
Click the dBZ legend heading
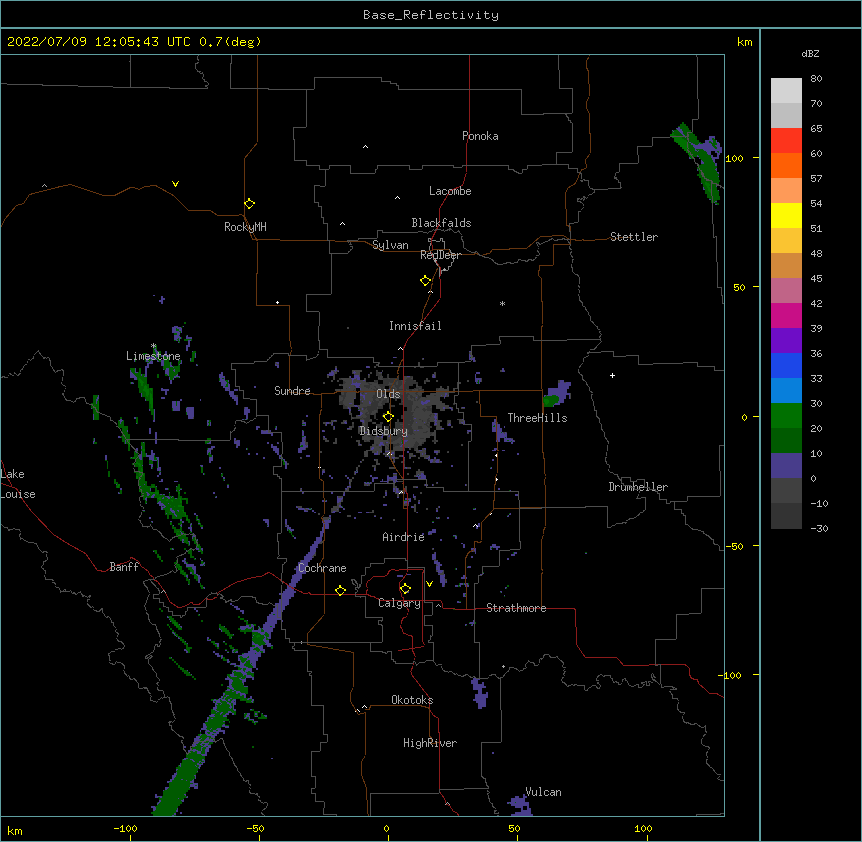point(810,53)
